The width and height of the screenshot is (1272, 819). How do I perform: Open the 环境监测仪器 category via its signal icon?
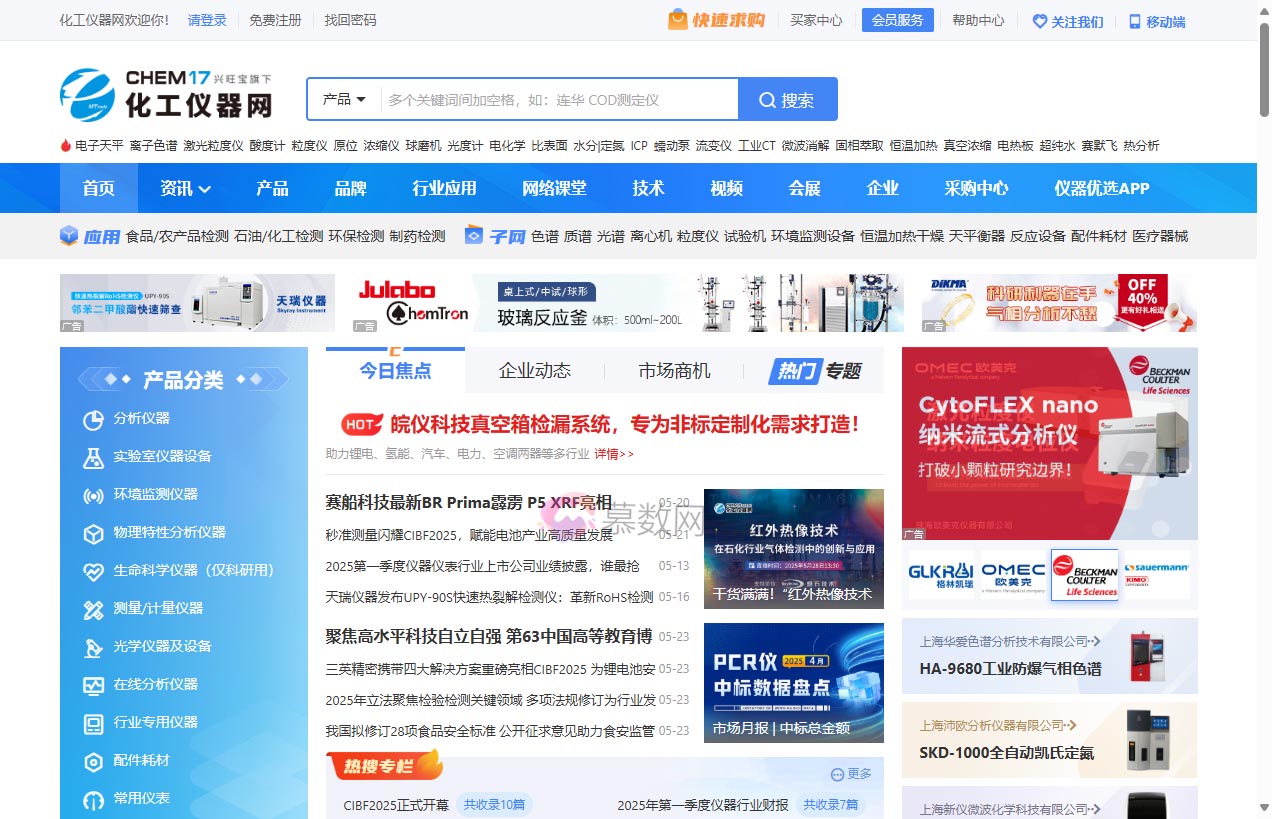click(94, 495)
